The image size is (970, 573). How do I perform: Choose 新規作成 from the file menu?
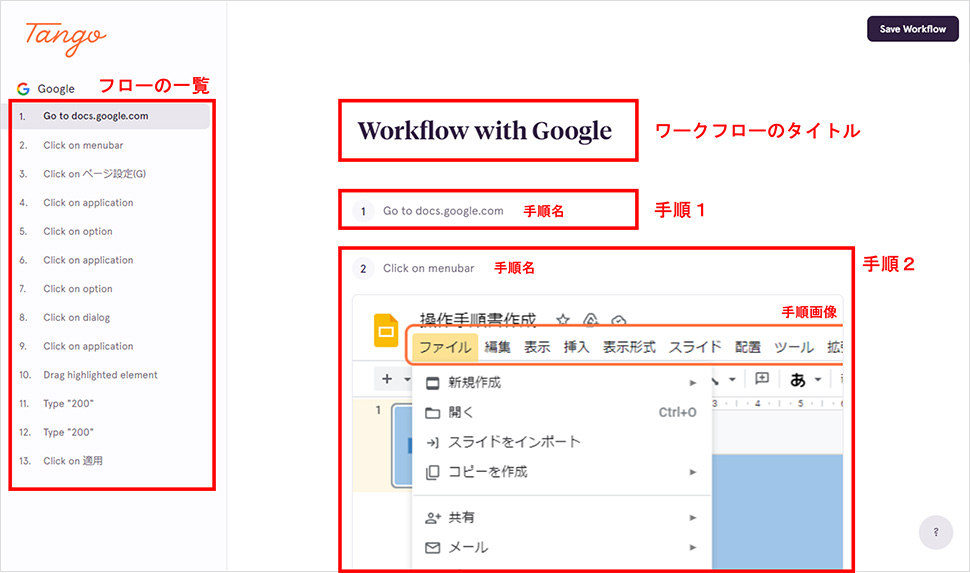pos(562,383)
